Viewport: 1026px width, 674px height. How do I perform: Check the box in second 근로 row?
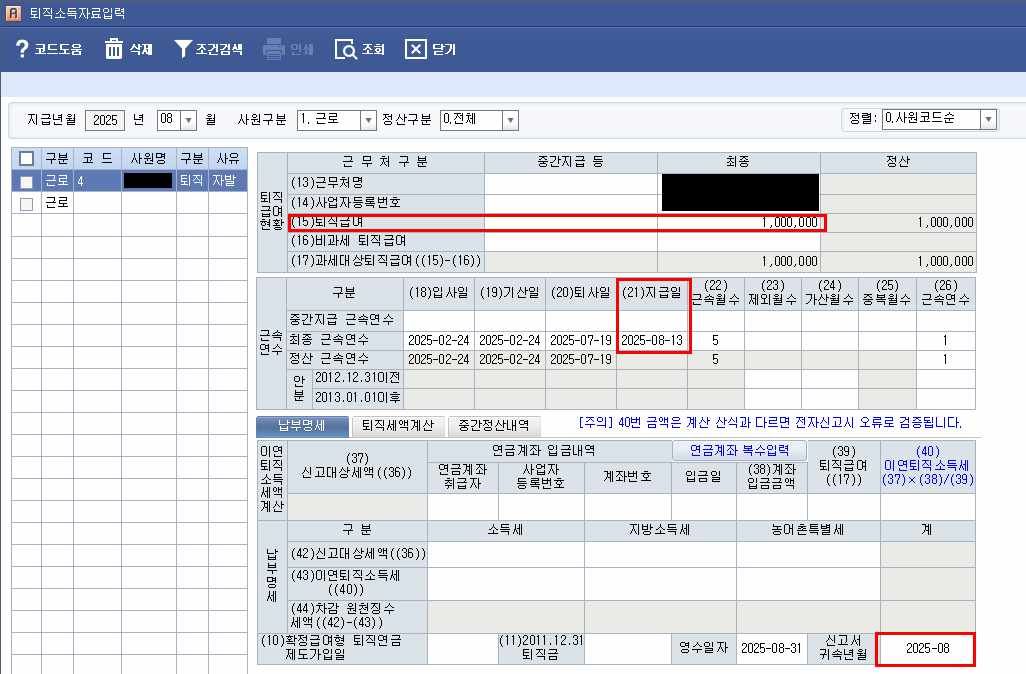coord(27,203)
